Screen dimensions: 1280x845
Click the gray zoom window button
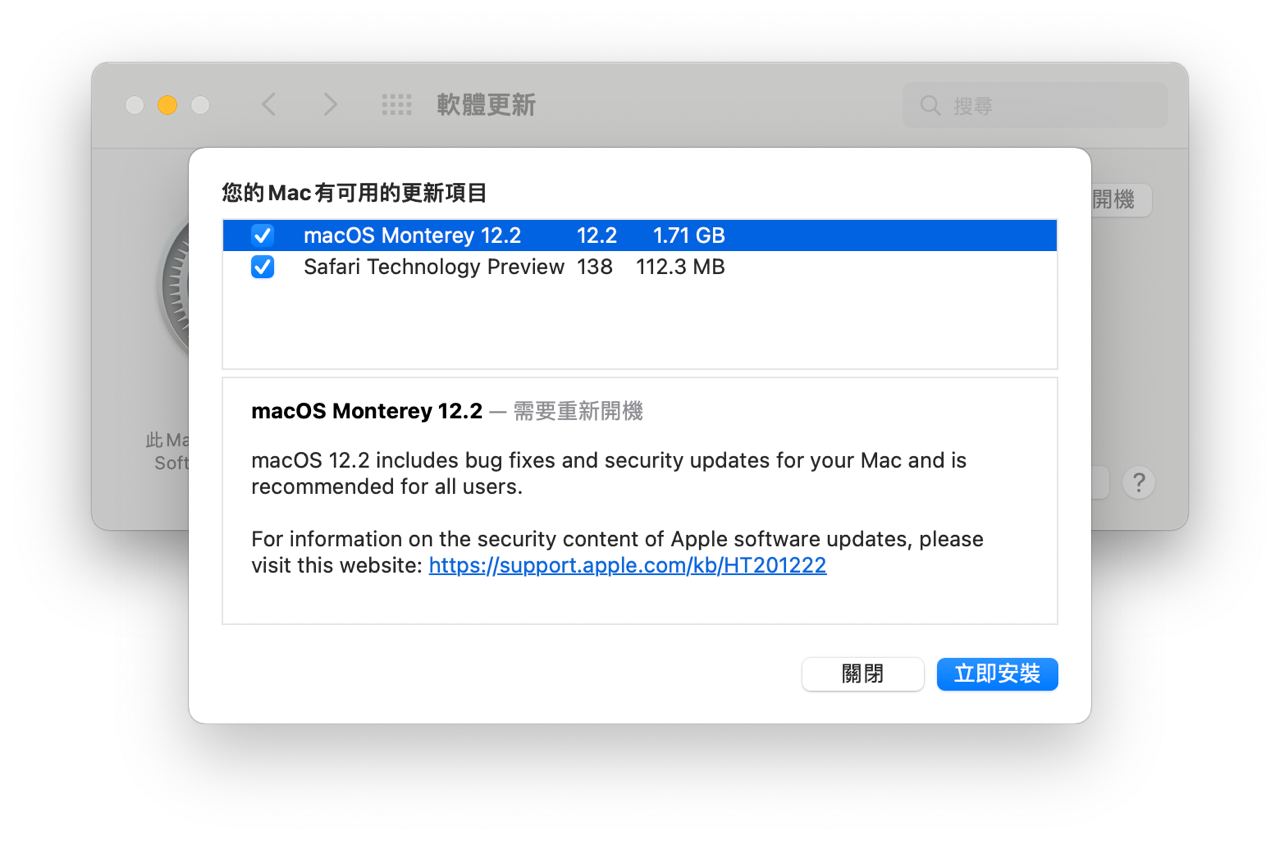pos(200,105)
